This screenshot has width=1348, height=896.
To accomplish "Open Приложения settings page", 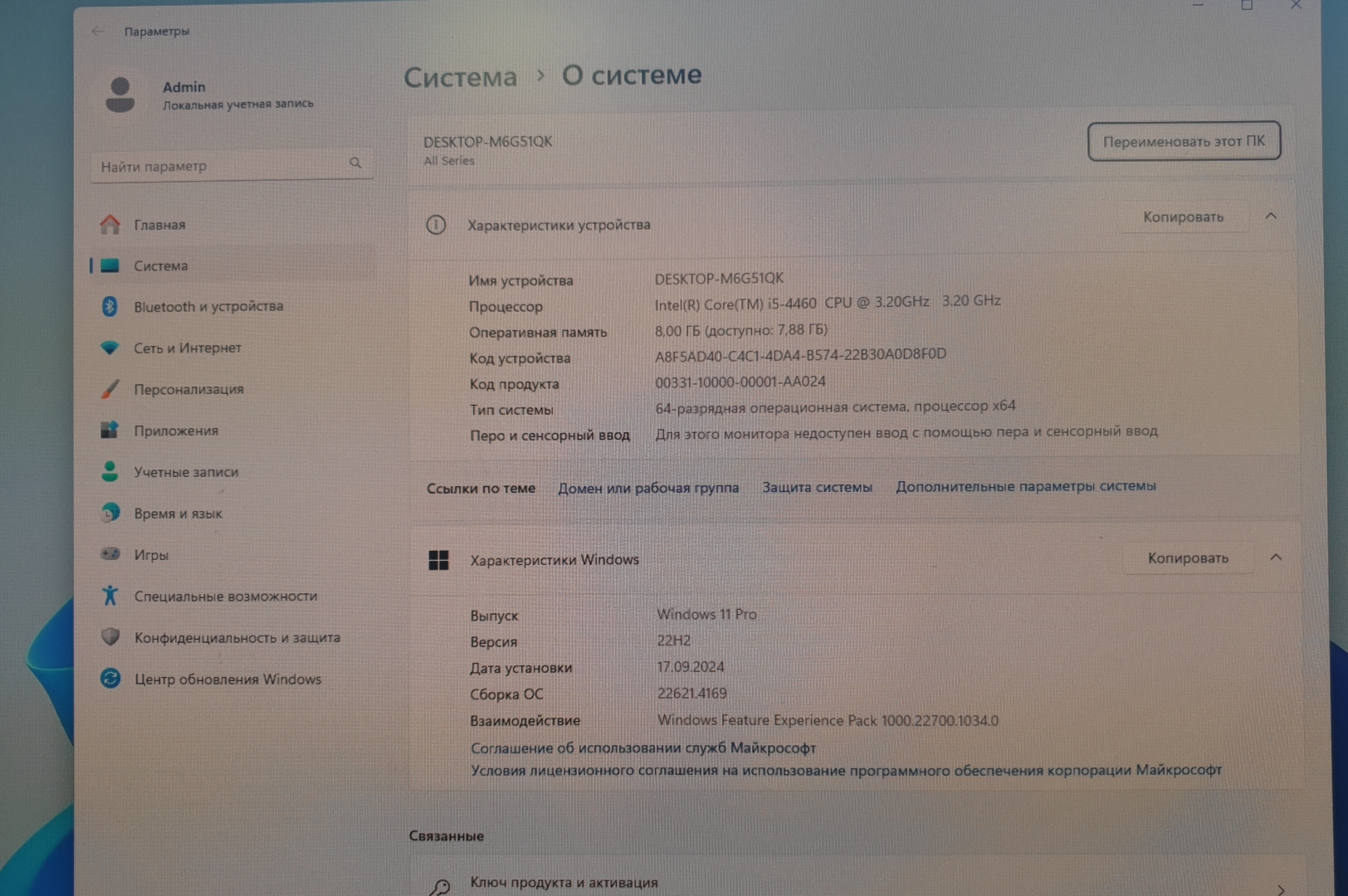I will 176,431.
